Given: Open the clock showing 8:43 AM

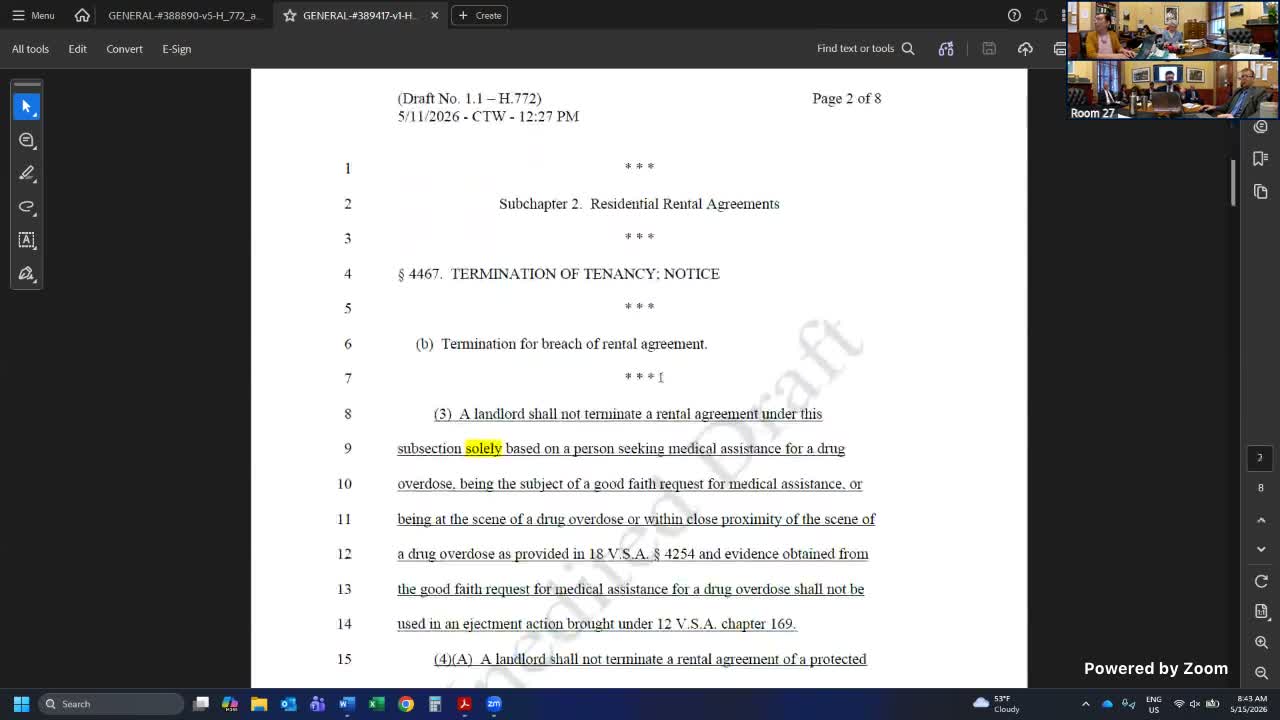Looking at the screenshot, I should 1249,704.
